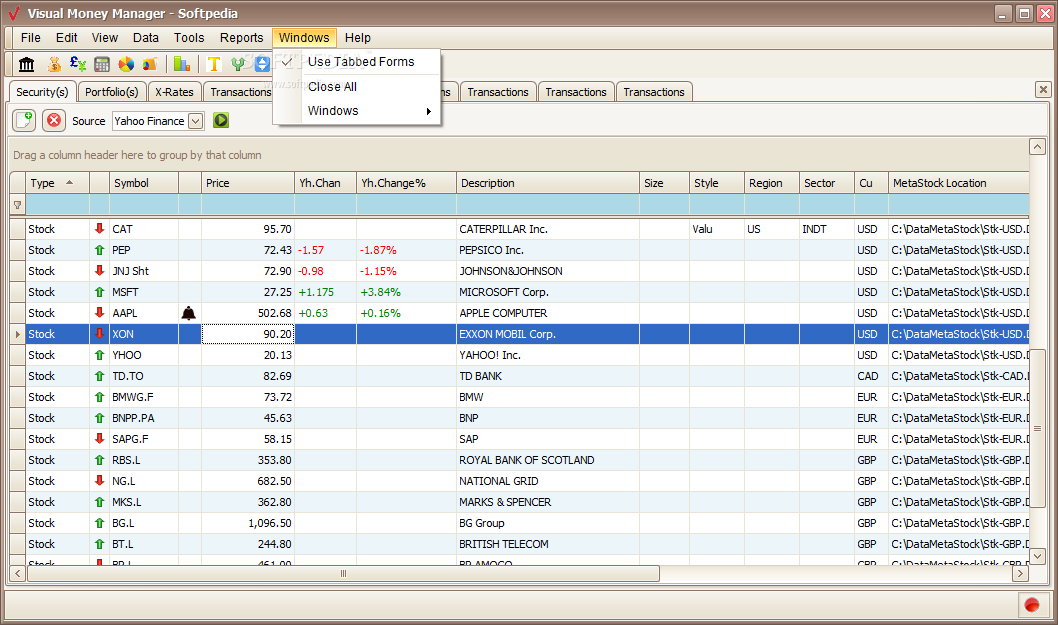Switch to the X-Rates tab
Viewport: 1058px width, 625px height.
click(174, 92)
